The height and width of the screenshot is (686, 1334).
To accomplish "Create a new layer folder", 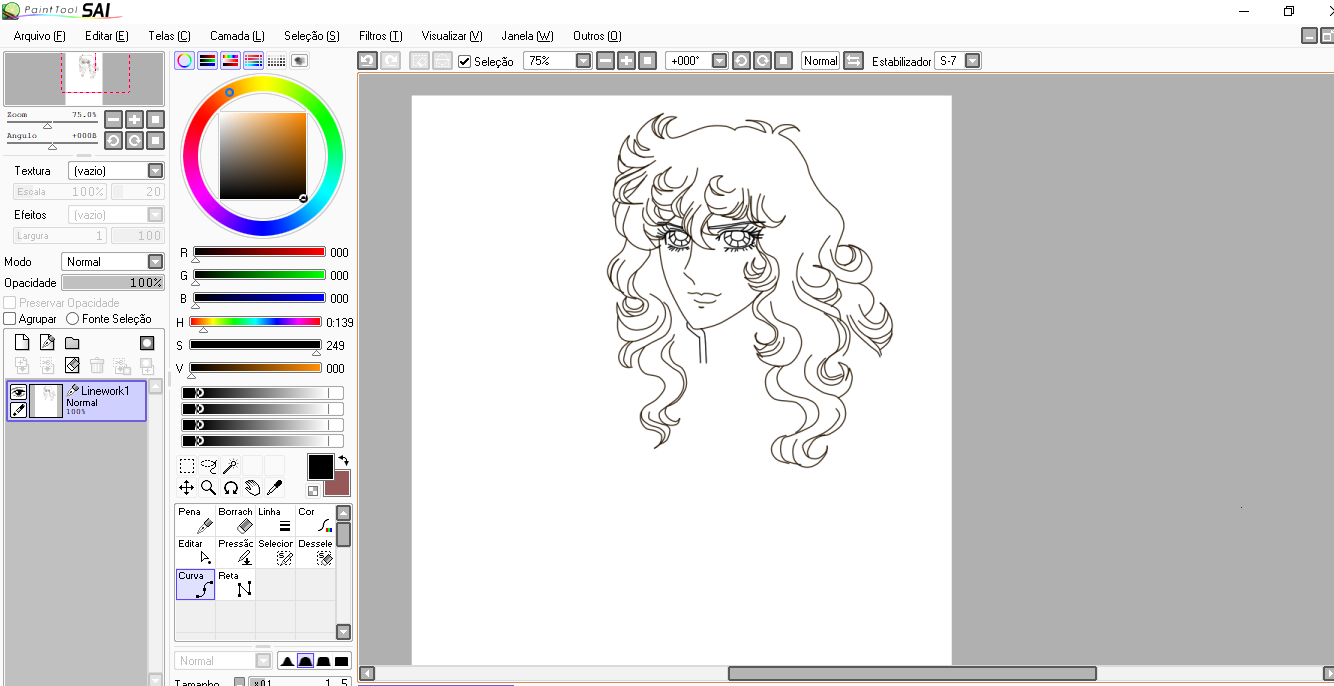I will (x=72, y=342).
